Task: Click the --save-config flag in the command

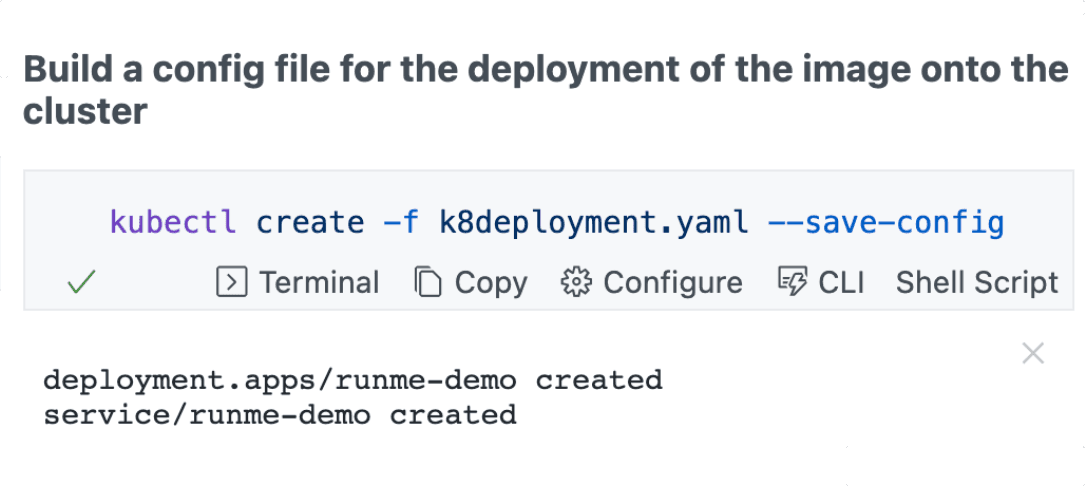Action: pyautogui.click(x=886, y=224)
